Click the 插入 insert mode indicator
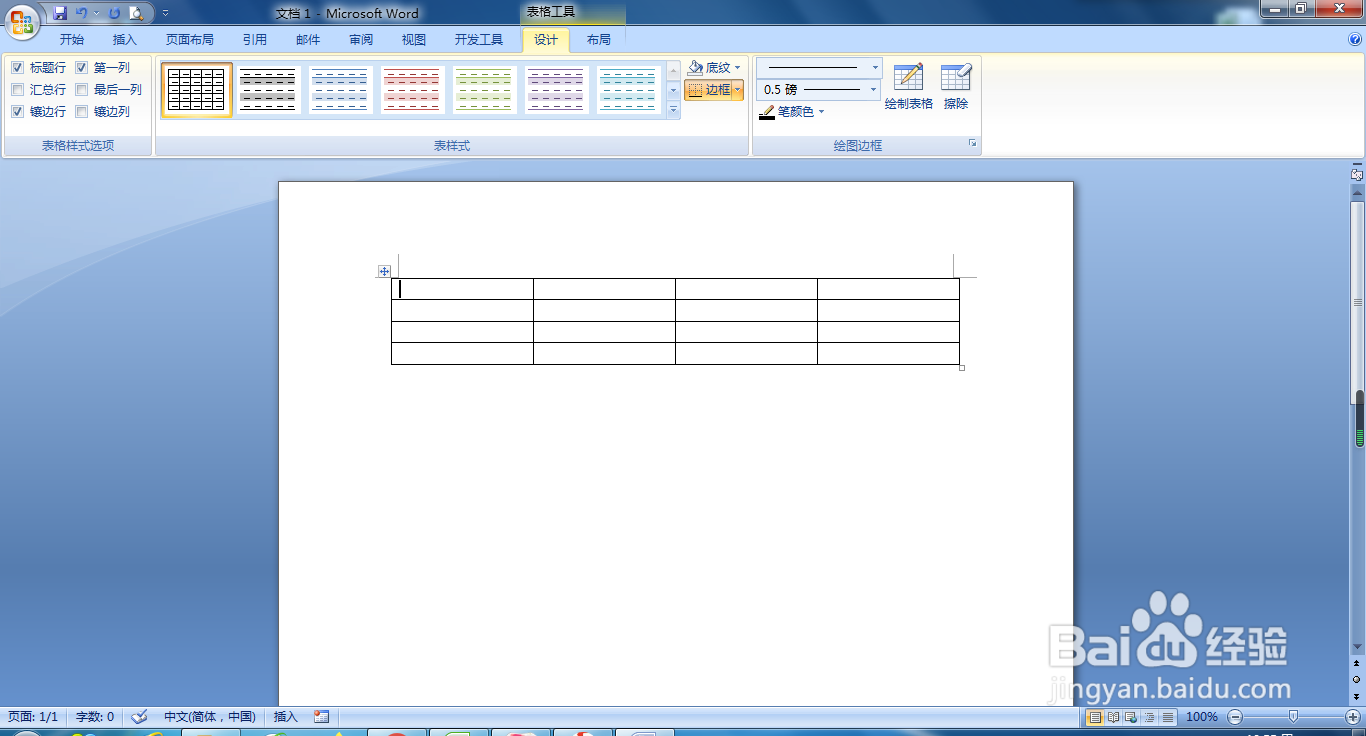This screenshot has height=736, width=1366. click(x=286, y=717)
